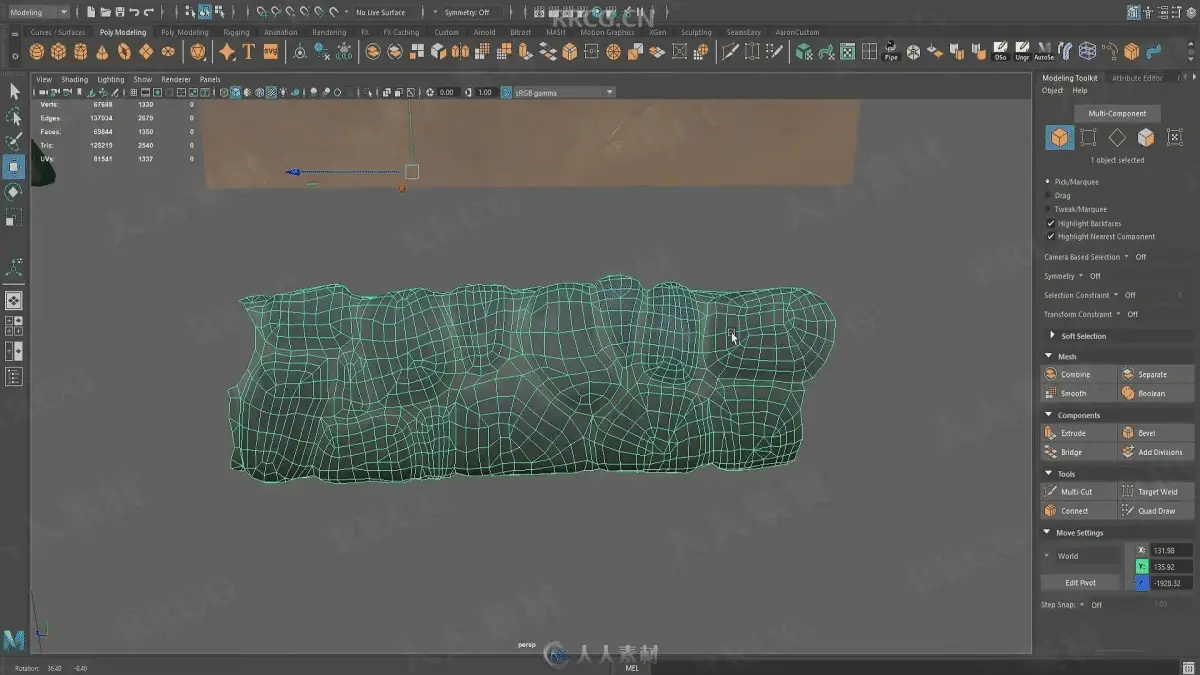
Task: Open the Modeling workspace menu-set dropdown
Action: click(x=38, y=12)
